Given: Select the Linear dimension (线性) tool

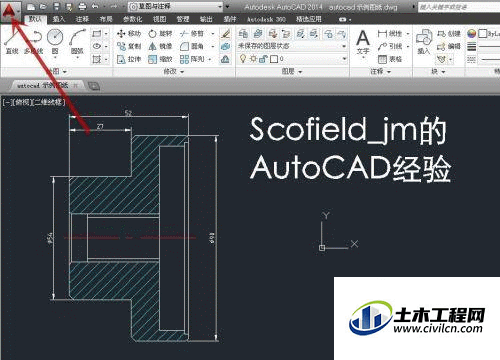Looking at the screenshot, I should pyautogui.click(x=390, y=33).
